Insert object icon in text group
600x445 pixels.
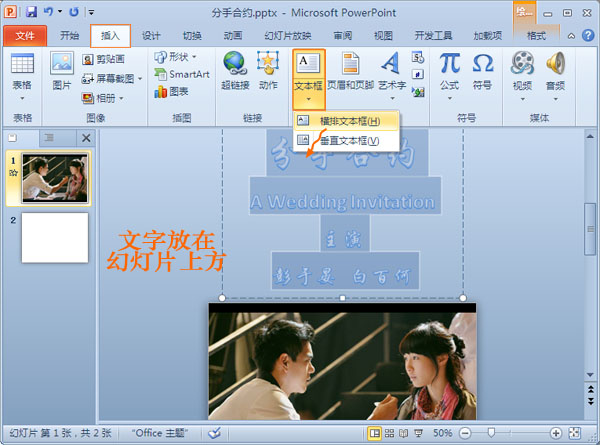(x=417, y=91)
